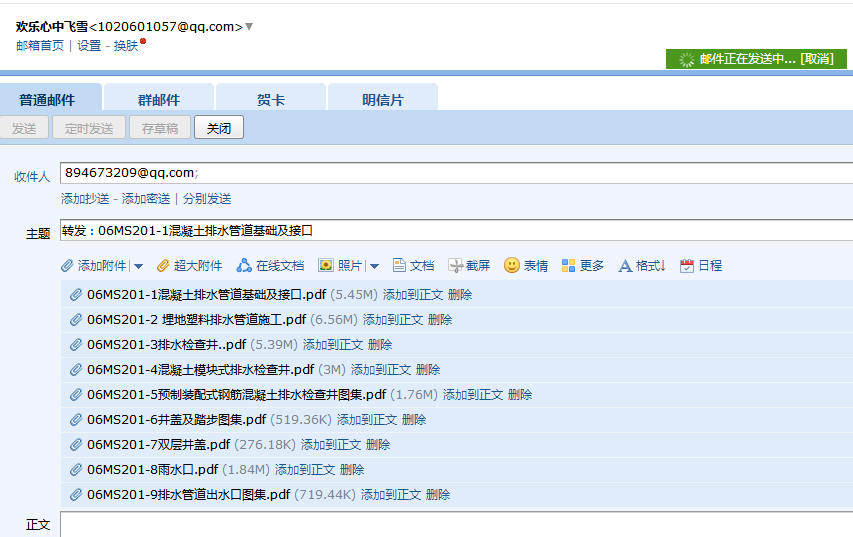This screenshot has width=853, height=537.
Task: Open the emoji (表情) smiley icon
Action: point(511,265)
